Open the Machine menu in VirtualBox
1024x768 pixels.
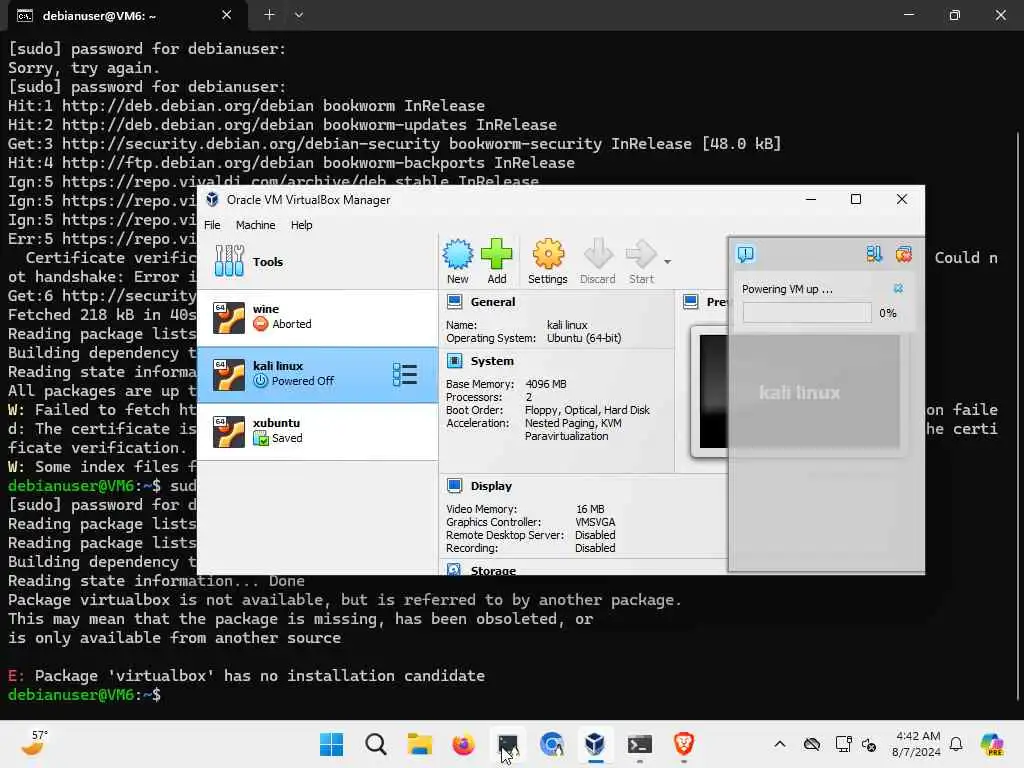[x=255, y=225]
